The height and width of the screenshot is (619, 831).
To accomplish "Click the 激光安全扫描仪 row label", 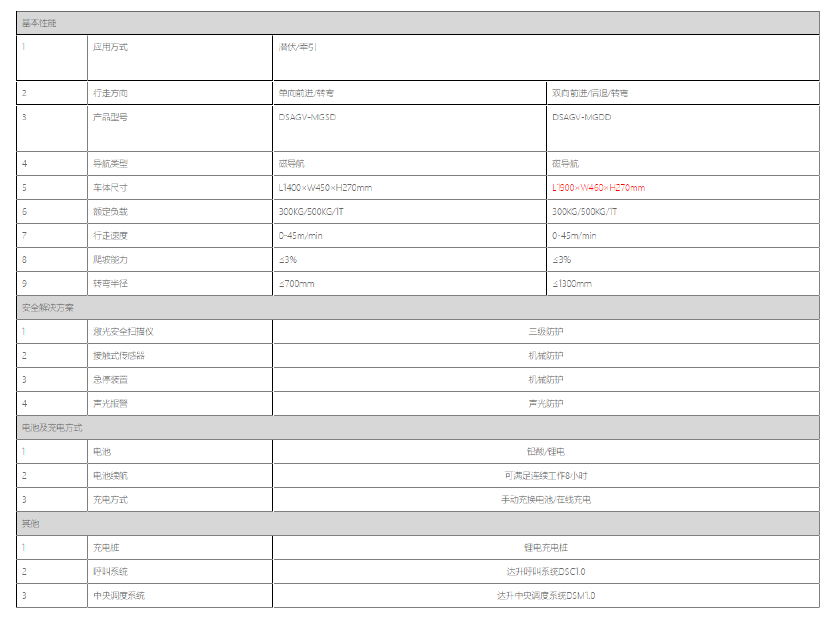I will click(x=123, y=331).
